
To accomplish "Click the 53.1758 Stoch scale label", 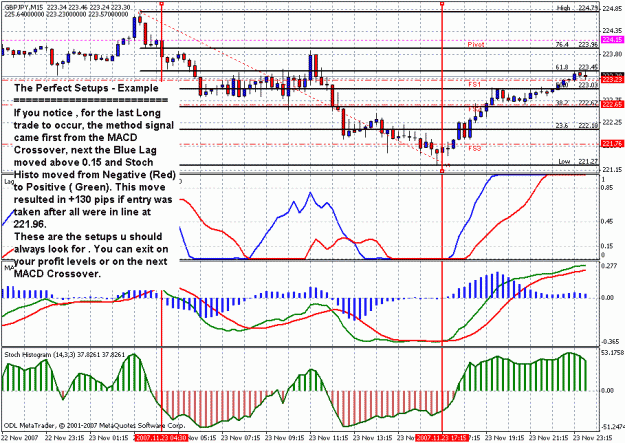I will (612, 352).
